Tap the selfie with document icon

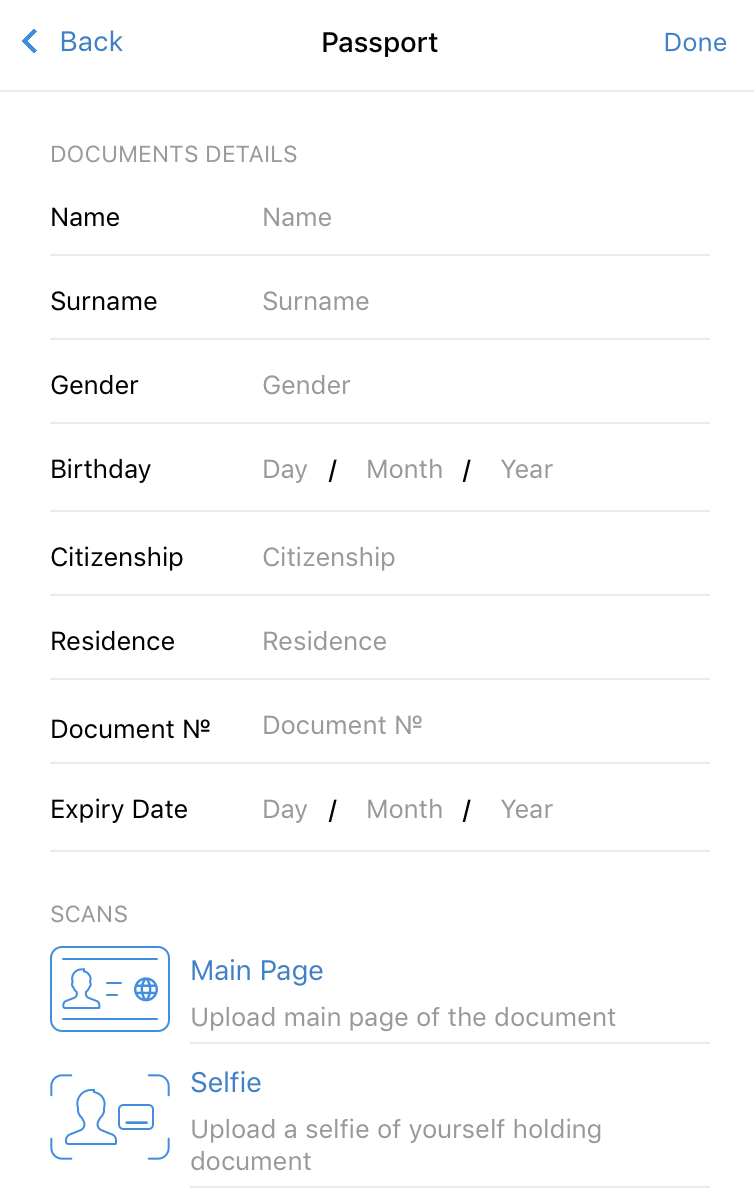(x=110, y=1116)
